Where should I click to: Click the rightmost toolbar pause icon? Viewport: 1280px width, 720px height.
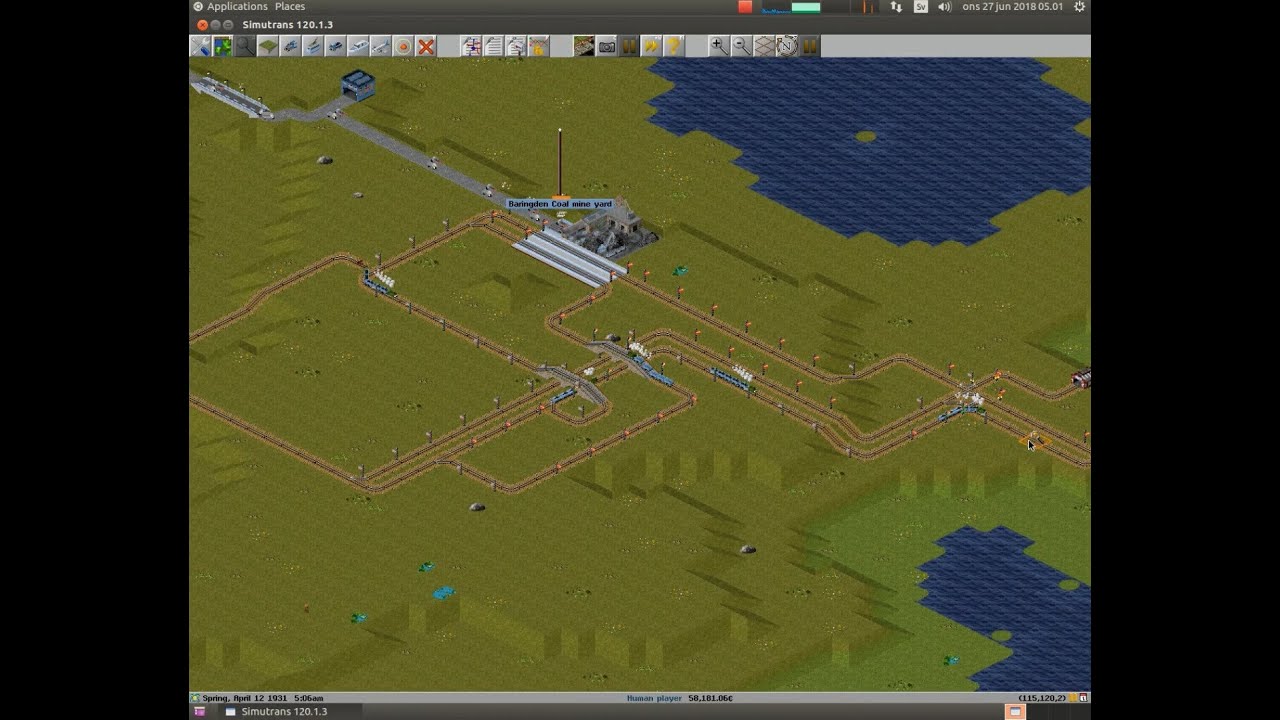[x=809, y=46]
